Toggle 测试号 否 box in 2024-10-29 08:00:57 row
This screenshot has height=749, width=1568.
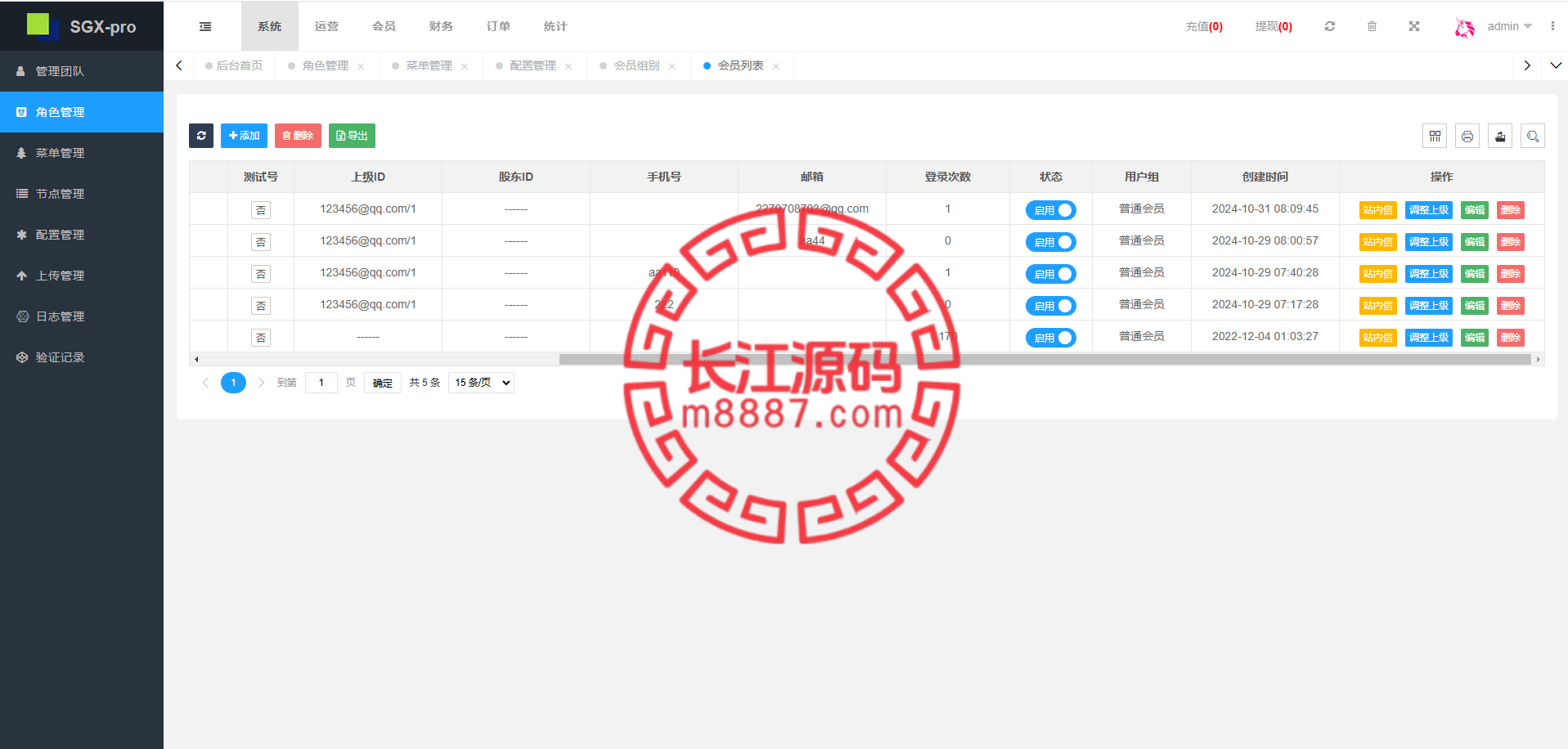261,242
